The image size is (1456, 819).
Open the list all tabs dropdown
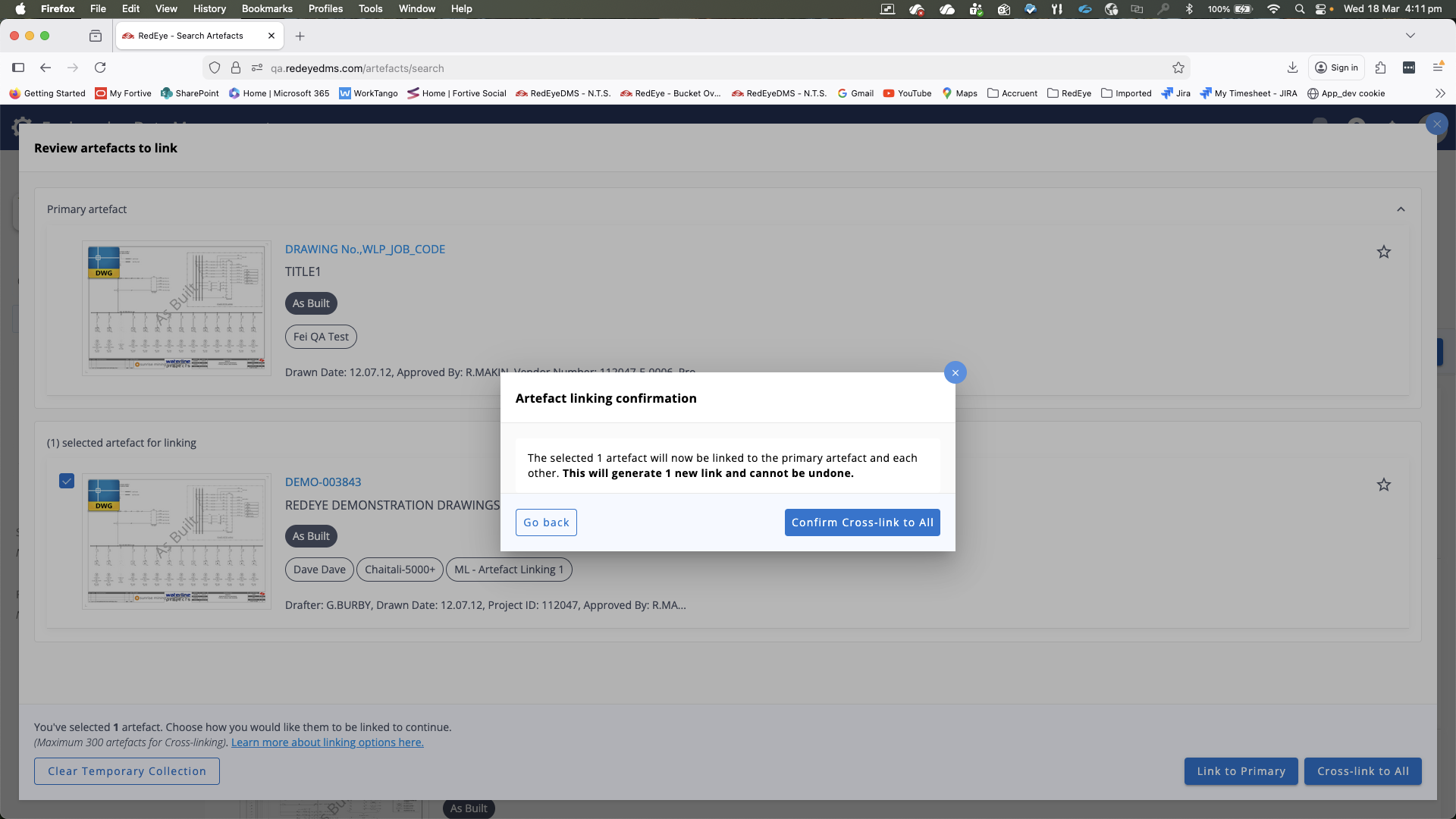(1410, 36)
